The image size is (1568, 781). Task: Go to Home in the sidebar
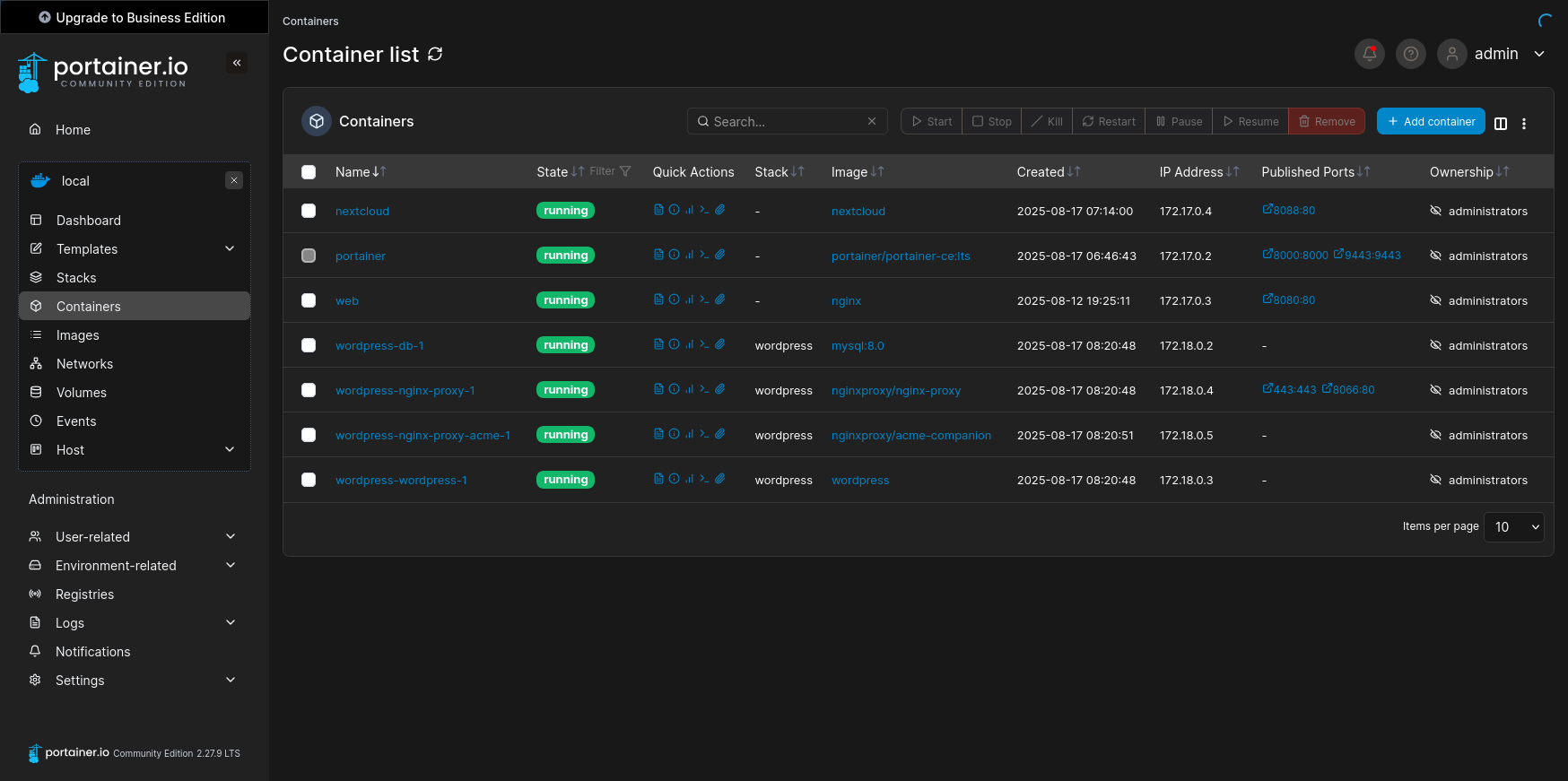135,129
